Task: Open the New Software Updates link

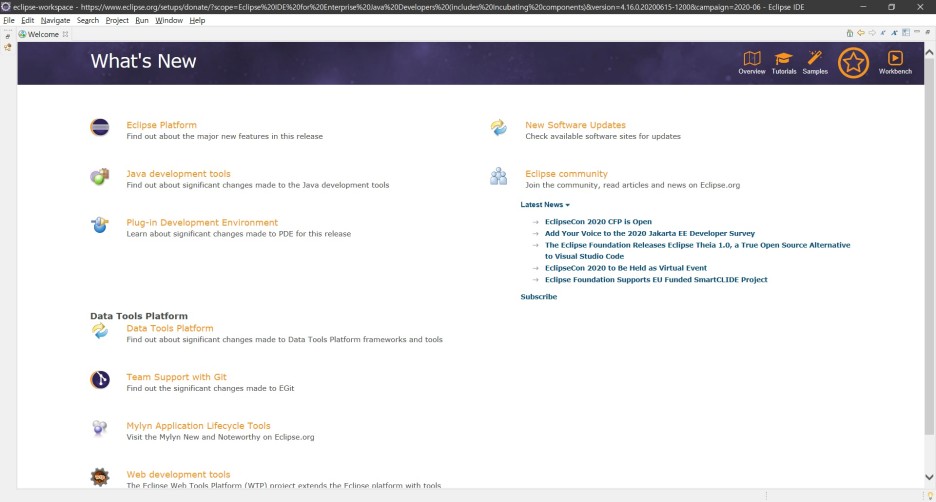Action: pos(575,125)
